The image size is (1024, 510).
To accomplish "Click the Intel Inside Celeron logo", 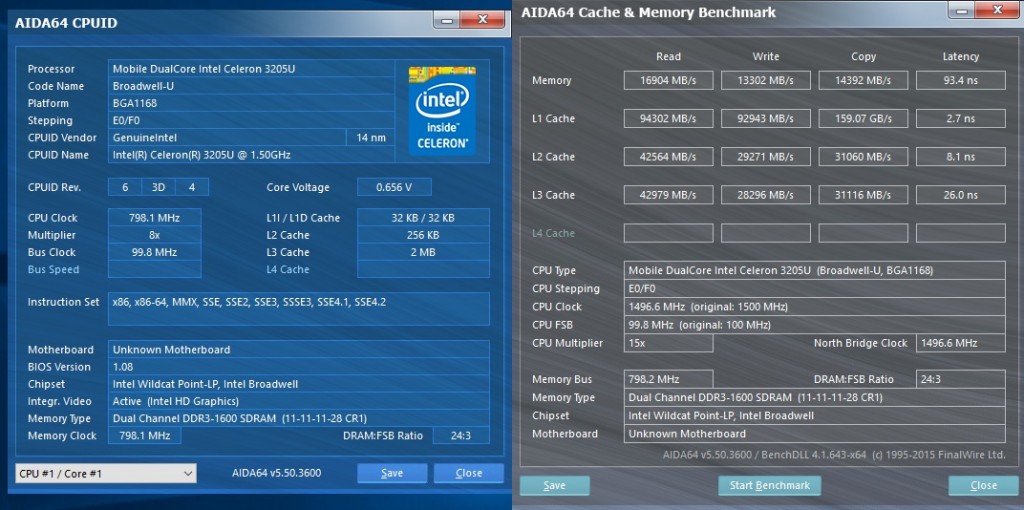I will pos(442,110).
